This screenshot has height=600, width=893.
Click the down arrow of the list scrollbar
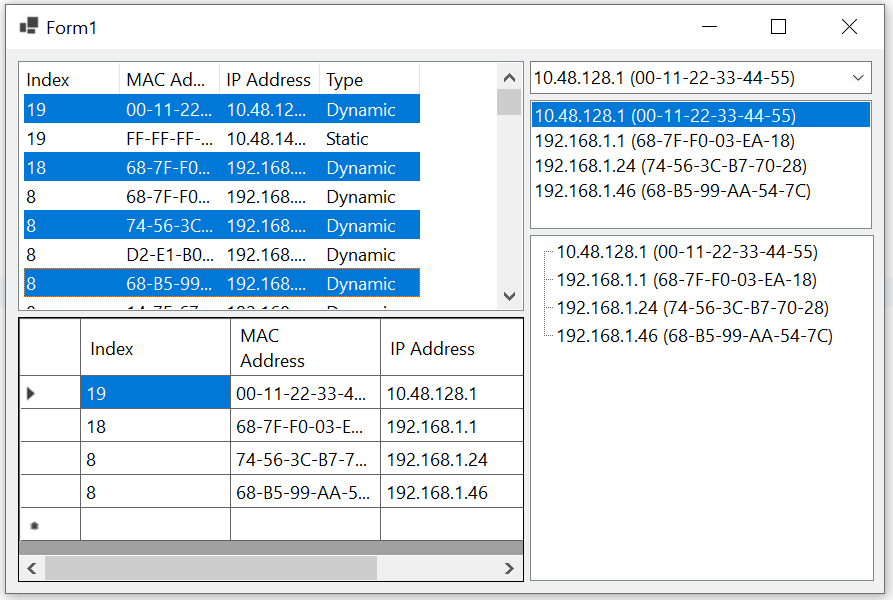point(510,296)
